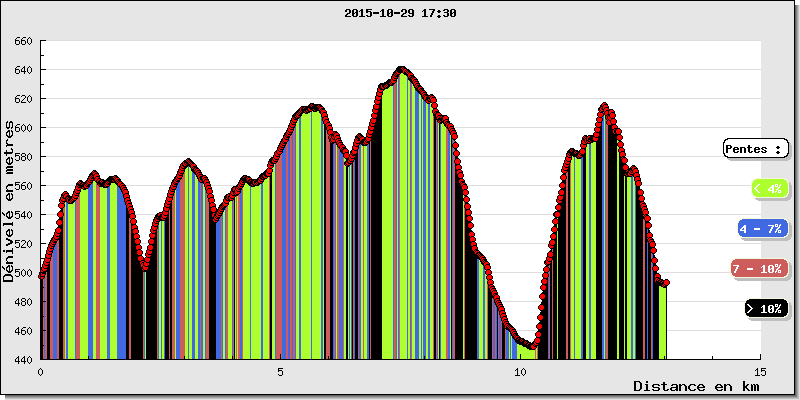This screenshot has width=800, height=400.
Task: Click the 520 value on the elevation axis
Action: pos(24,244)
